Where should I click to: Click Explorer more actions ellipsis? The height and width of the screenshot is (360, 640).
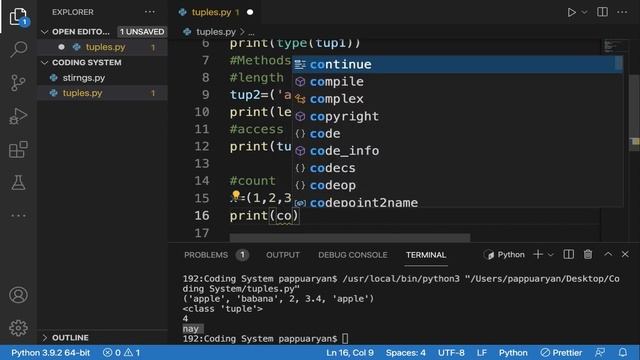(x=150, y=12)
